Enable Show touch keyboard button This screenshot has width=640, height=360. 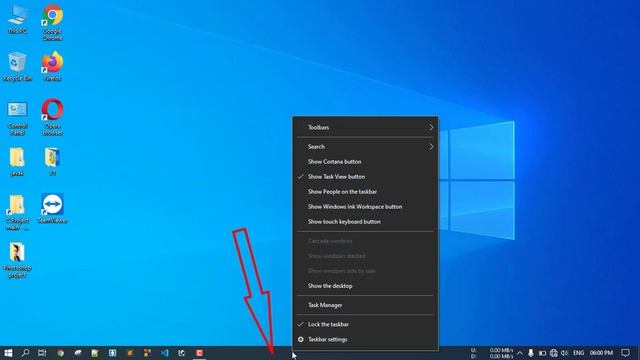pyautogui.click(x=365, y=222)
